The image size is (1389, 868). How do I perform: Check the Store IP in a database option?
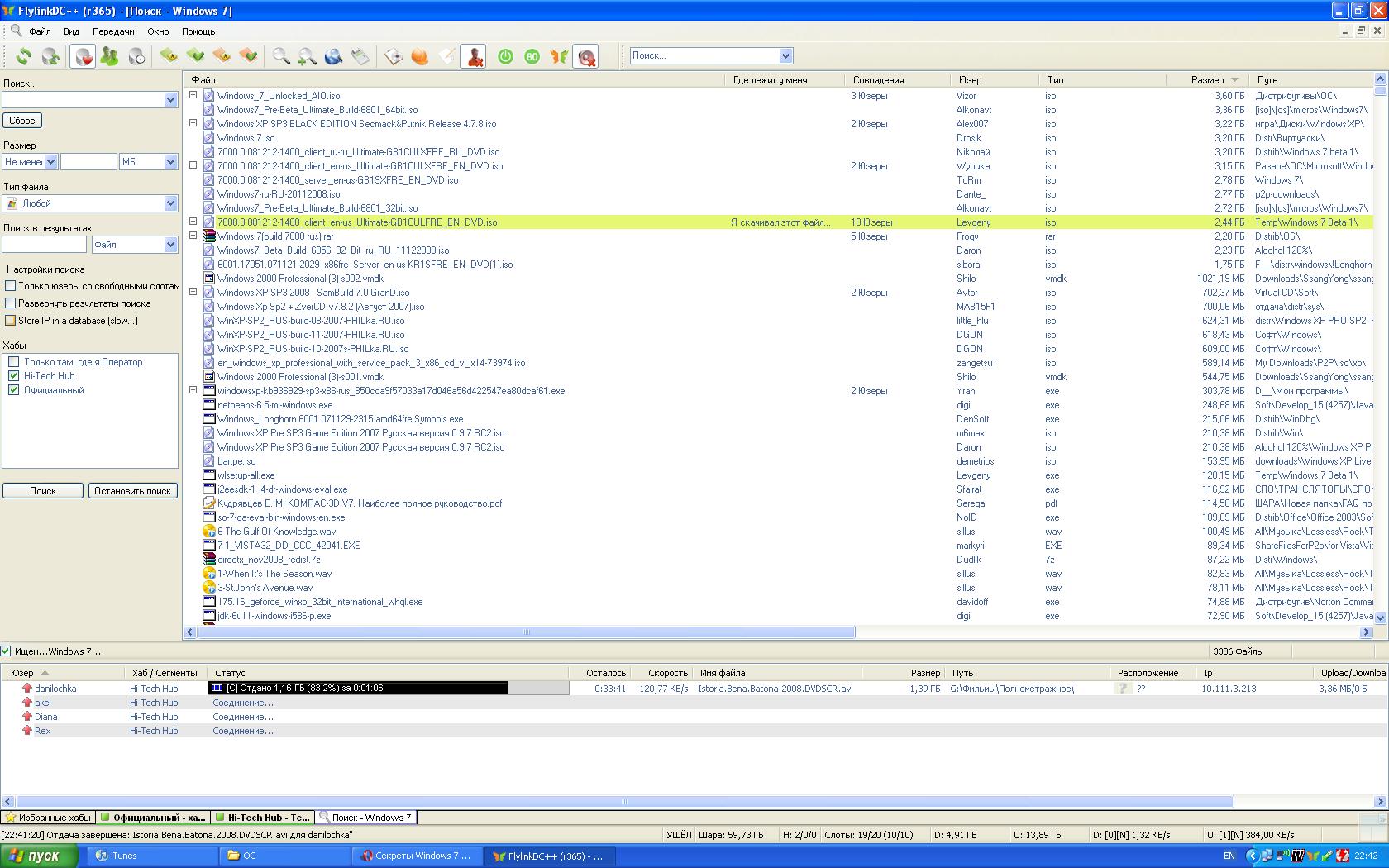pos(11,321)
